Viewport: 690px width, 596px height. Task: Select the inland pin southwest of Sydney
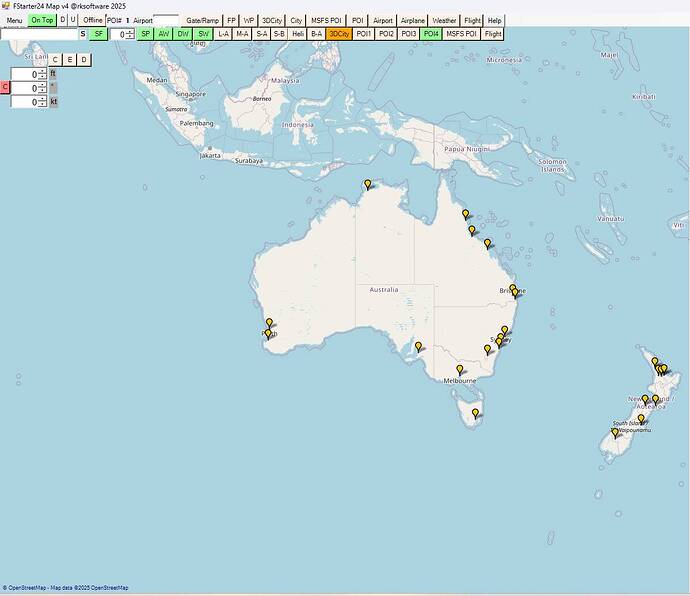point(487,350)
